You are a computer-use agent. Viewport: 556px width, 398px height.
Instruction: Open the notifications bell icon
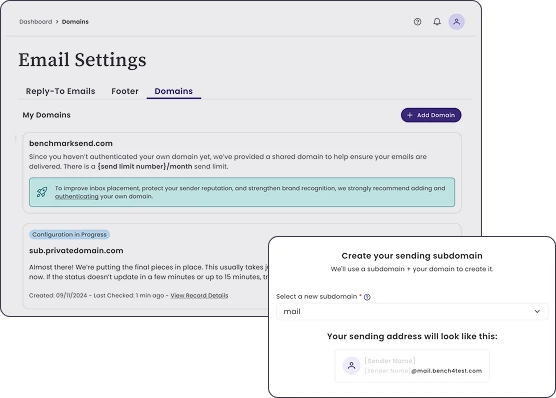click(x=437, y=22)
